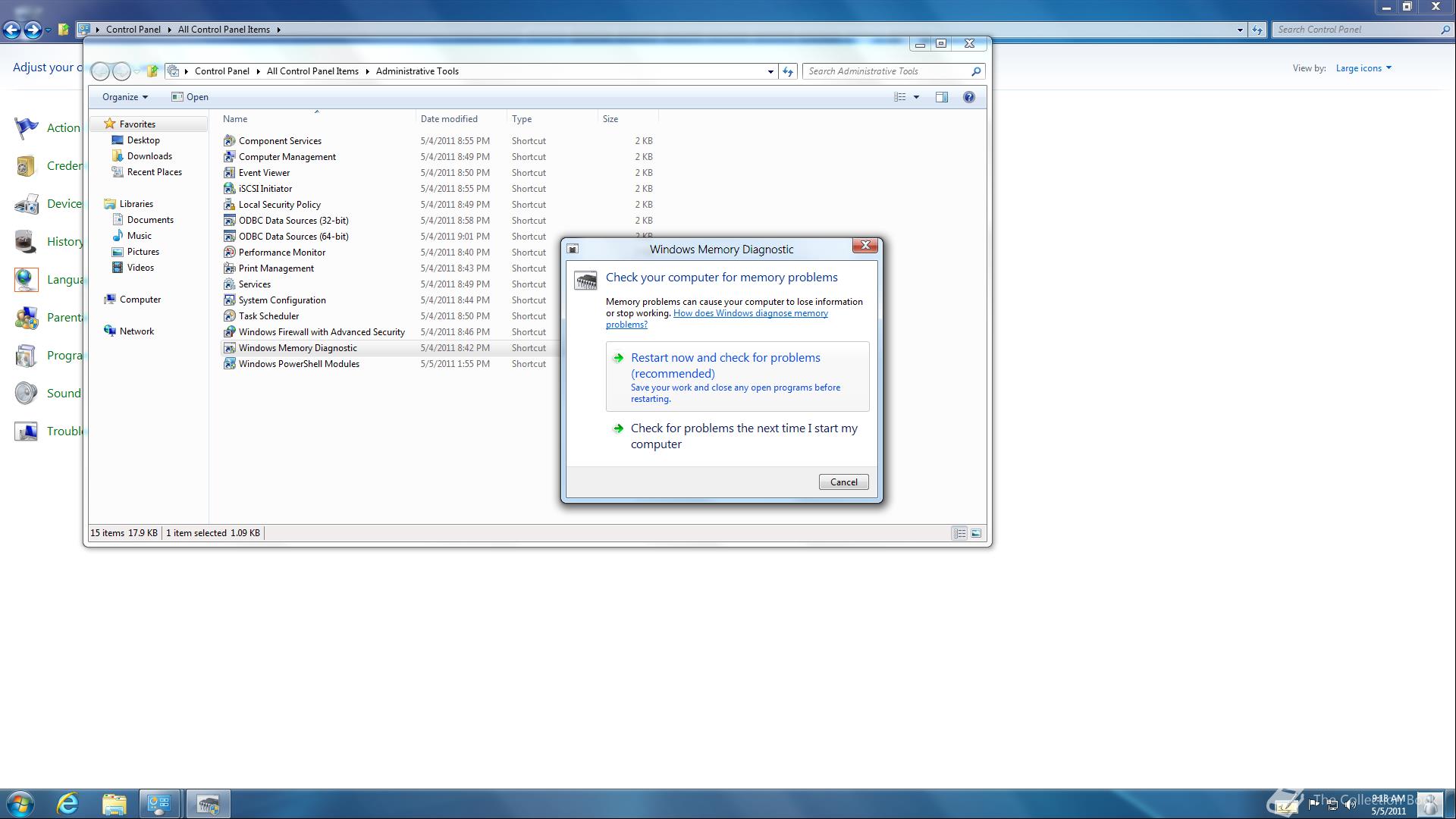Click Libraries in the navigation pane

(136, 204)
